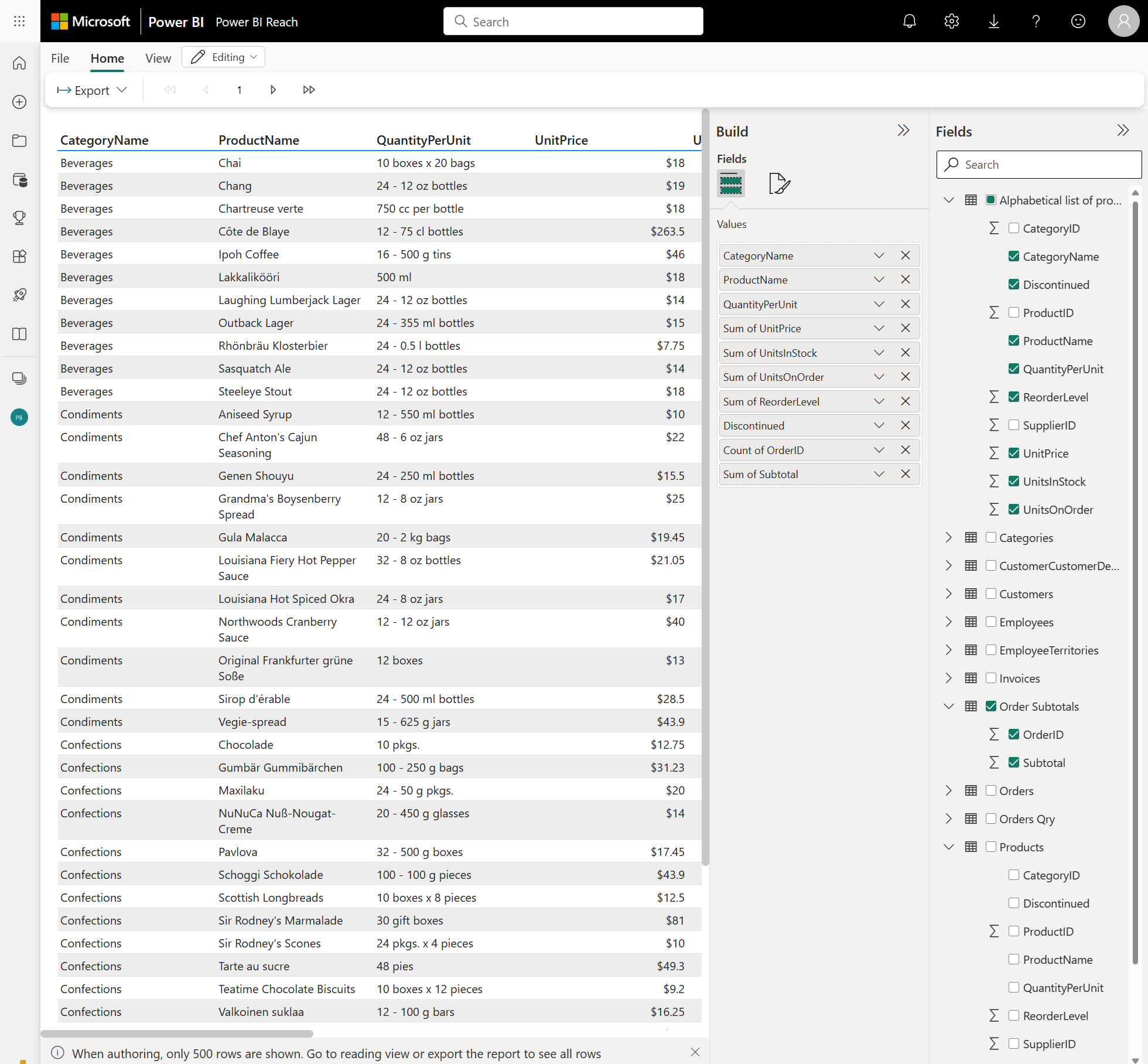Remove Sum of UnitPrice from Values
The image size is (1148, 1064).
pos(905,328)
